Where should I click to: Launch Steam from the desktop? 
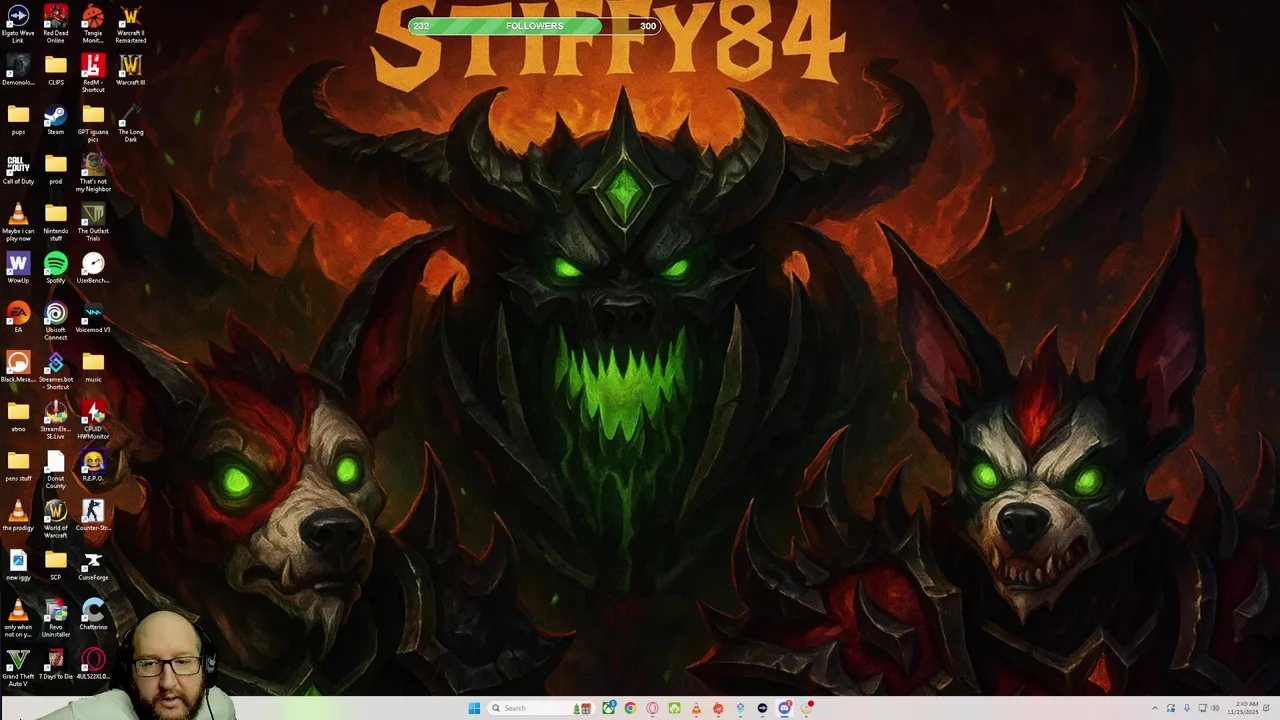tap(55, 120)
